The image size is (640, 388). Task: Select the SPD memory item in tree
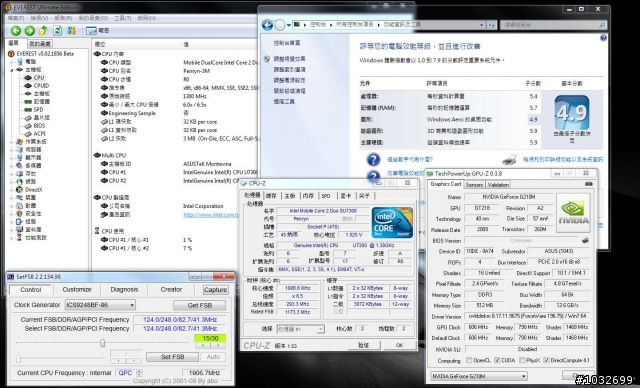[x=38, y=110]
